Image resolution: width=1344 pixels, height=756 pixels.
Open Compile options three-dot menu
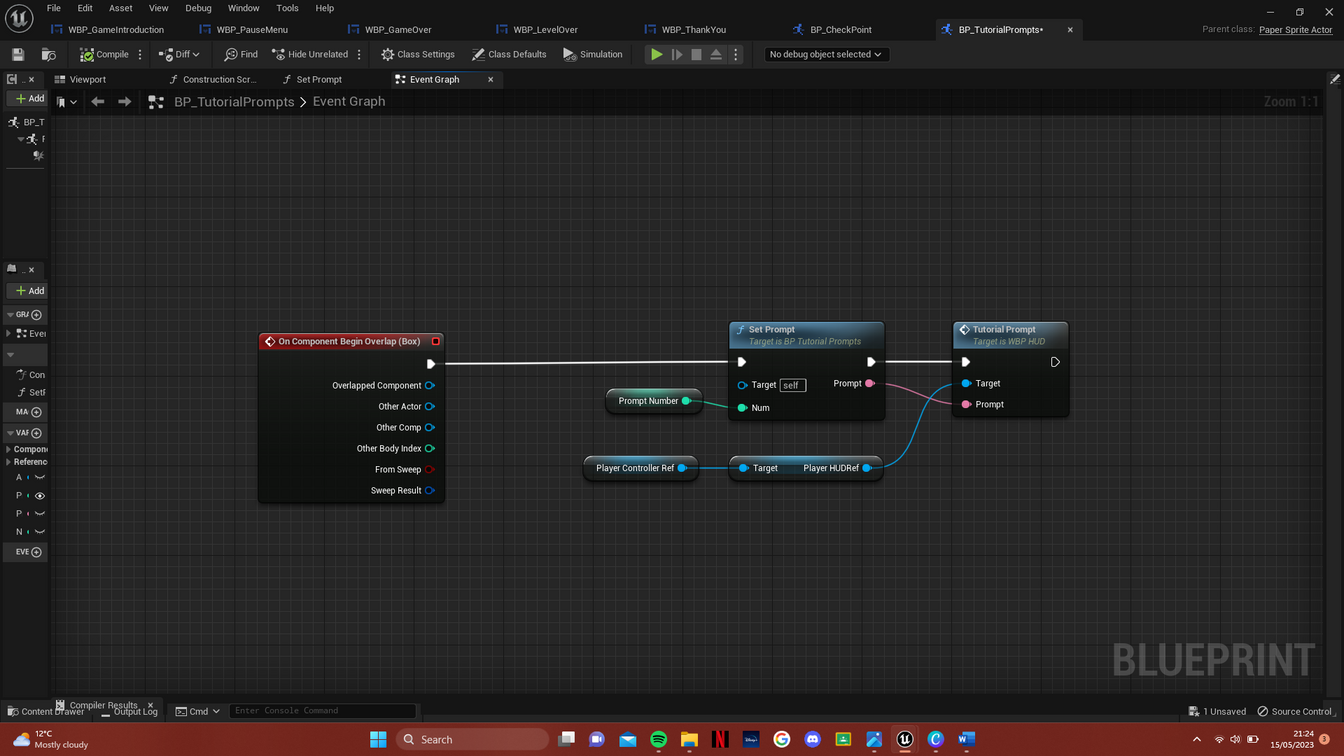(x=140, y=54)
